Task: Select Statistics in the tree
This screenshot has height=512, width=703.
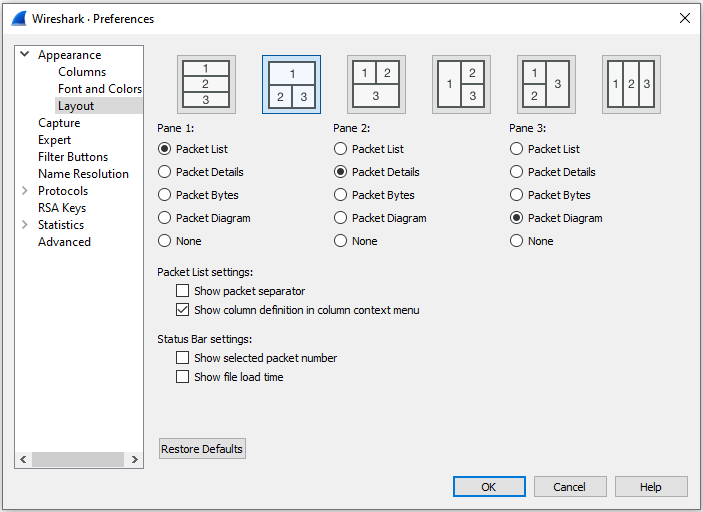Action: click(x=61, y=225)
